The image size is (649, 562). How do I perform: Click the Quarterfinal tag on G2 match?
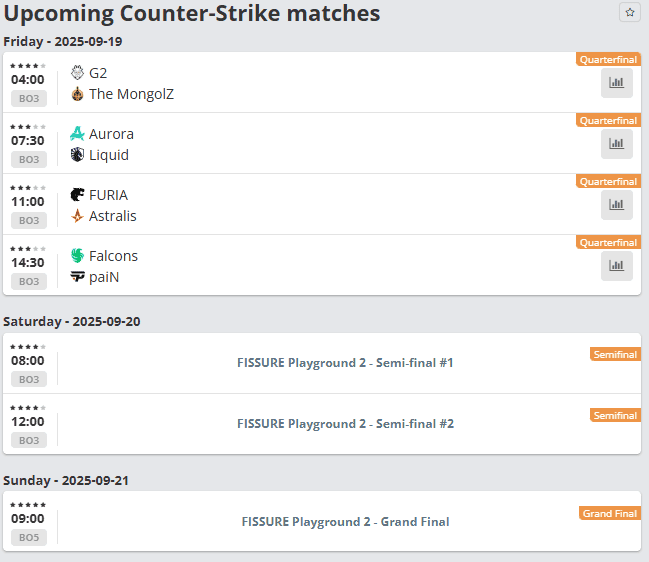click(x=608, y=59)
